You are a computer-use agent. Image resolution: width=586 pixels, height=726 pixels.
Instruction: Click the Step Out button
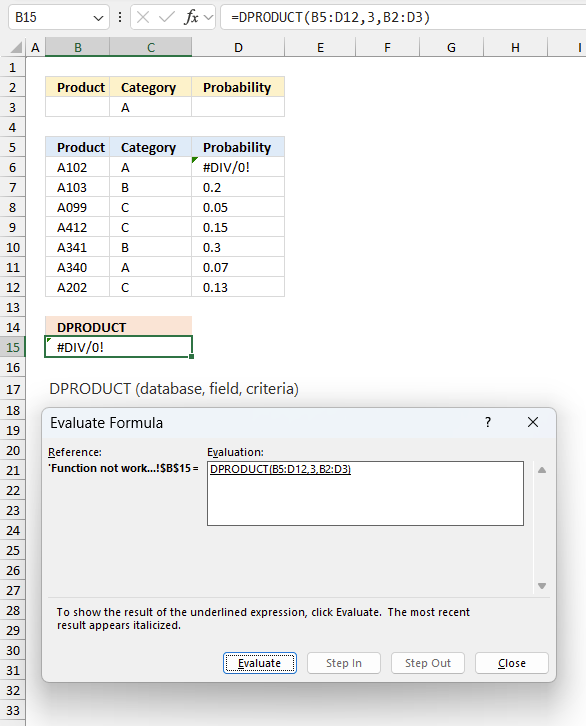(x=428, y=663)
